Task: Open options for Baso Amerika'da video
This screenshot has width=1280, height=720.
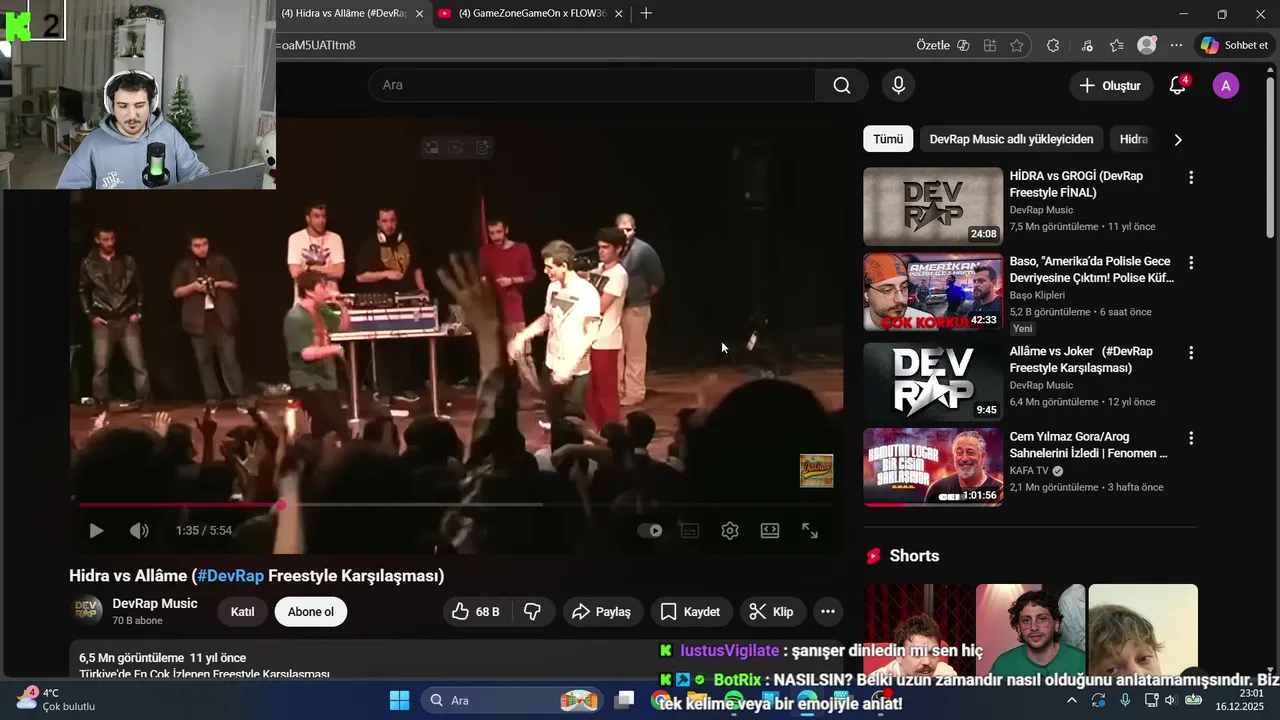Action: pyautogui.click(x=1190, y=263)
